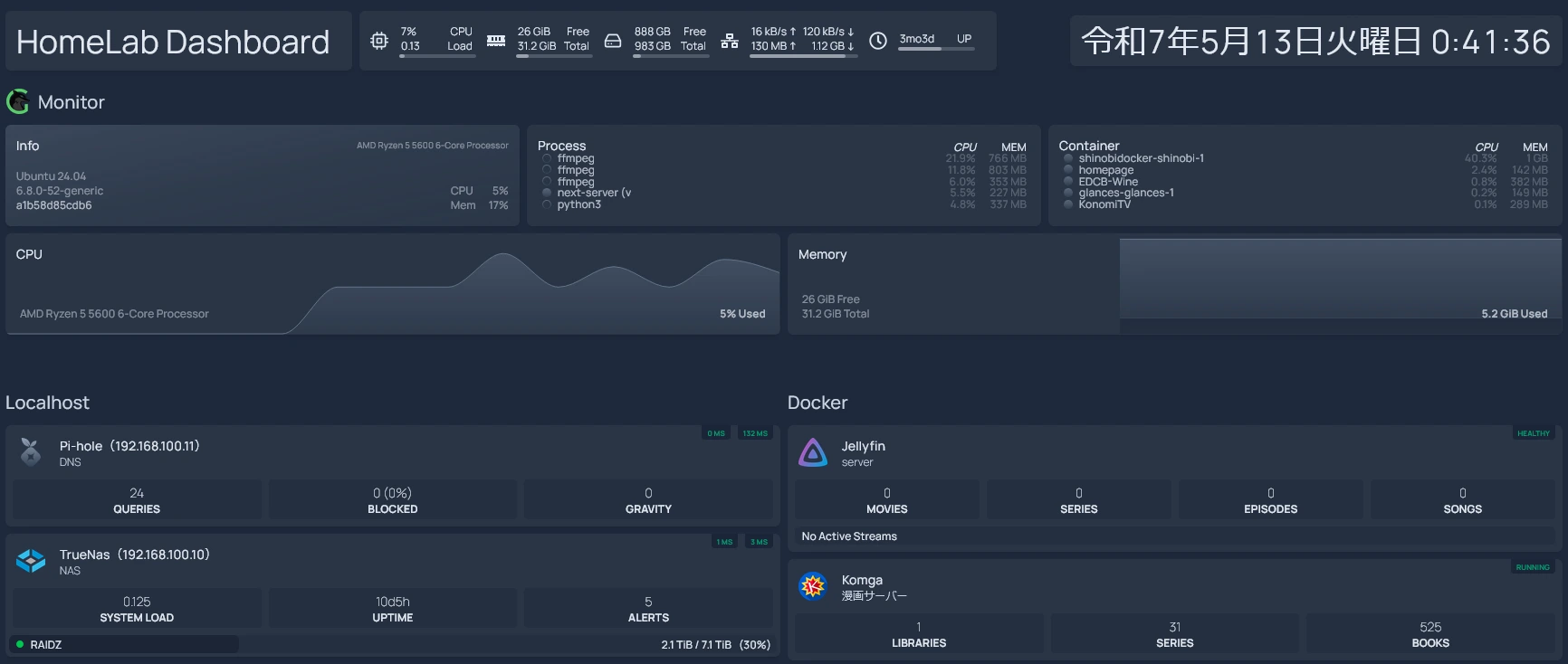Screen dimensions: 1568x664
Task: Open Pi-hole via its logo icon
Action: click(x=31, y=452)
